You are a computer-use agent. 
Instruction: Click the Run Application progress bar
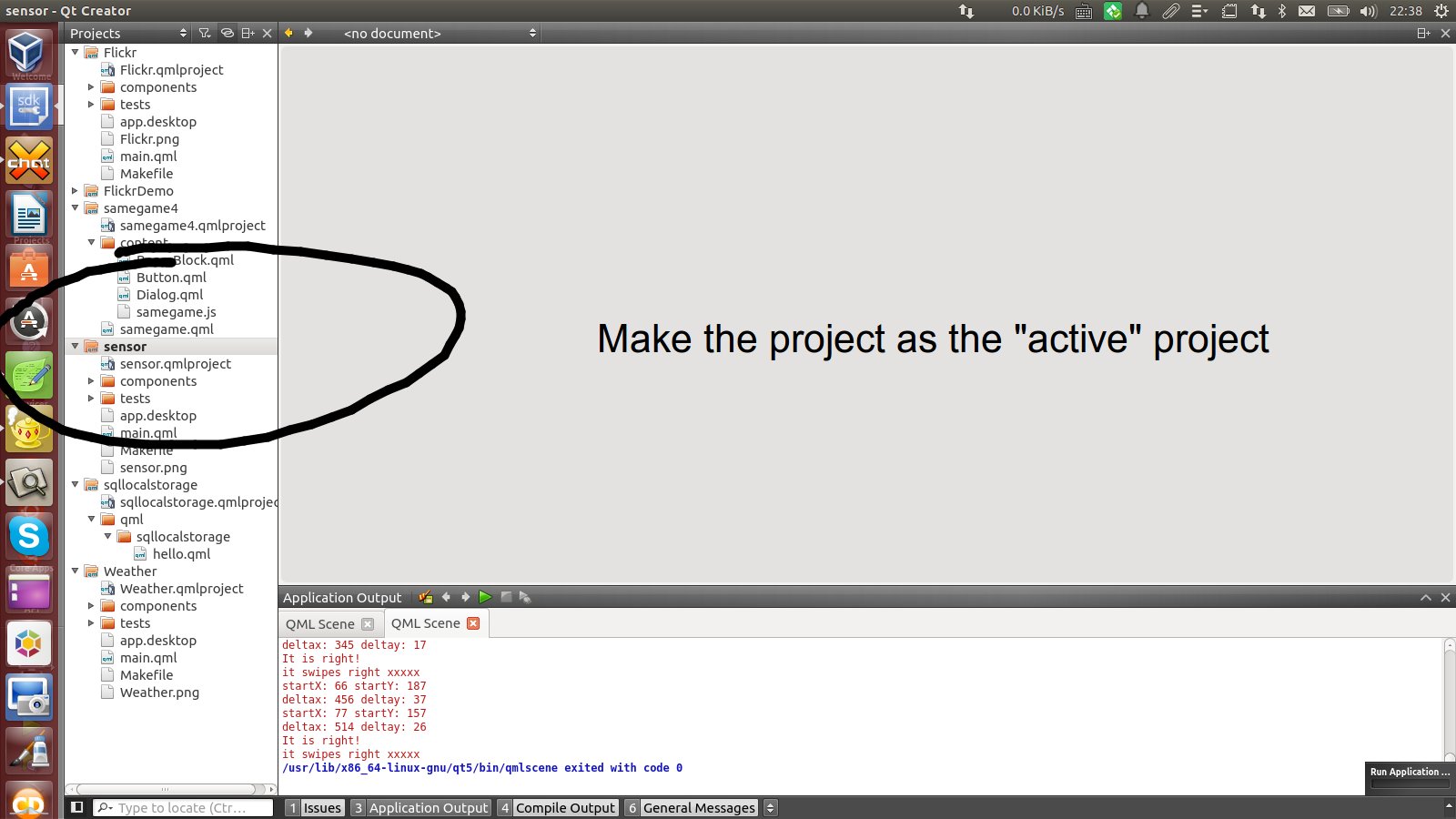[x=1410, y=784]
